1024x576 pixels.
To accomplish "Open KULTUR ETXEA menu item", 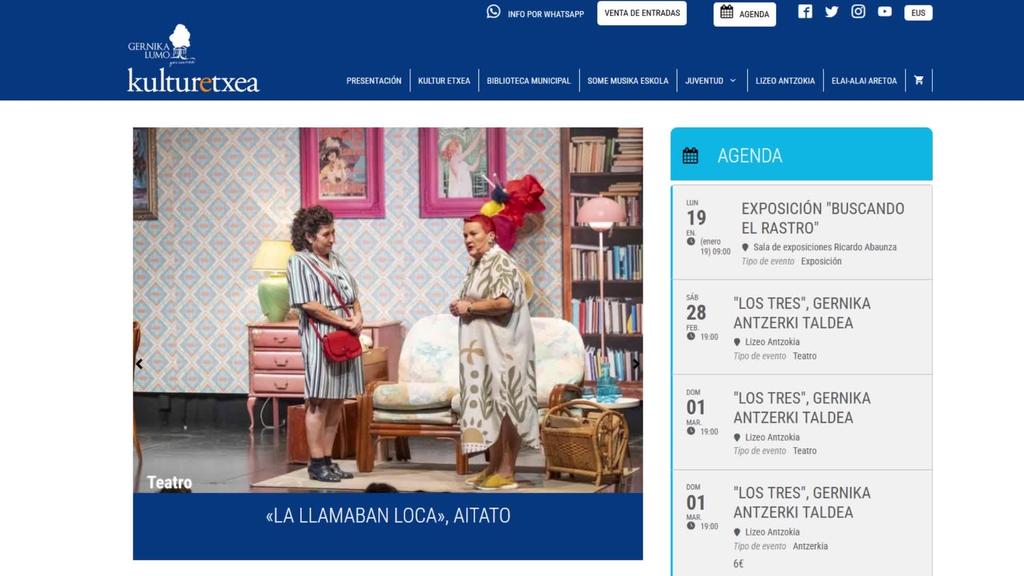I will point(444,81).
